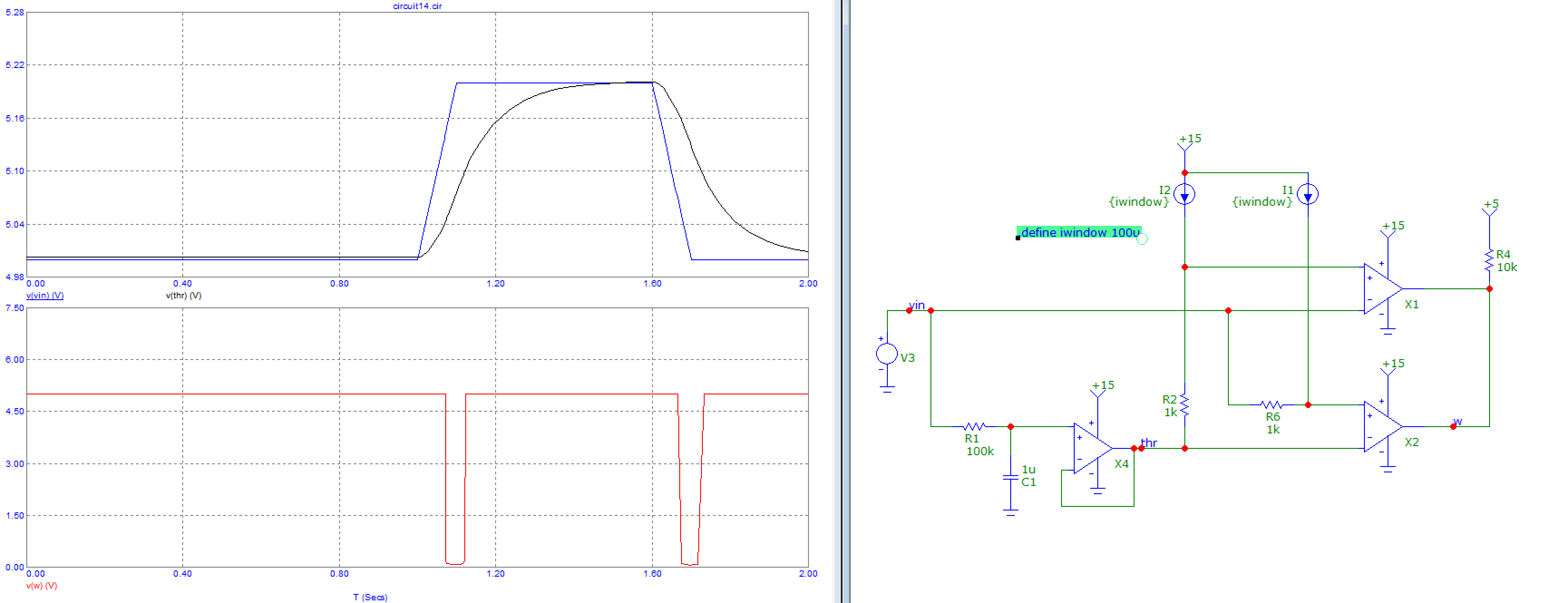This screenshot has width=1568, height=603.
Task: Click the circuit14.cir plot title
Action: click(417, 6)
